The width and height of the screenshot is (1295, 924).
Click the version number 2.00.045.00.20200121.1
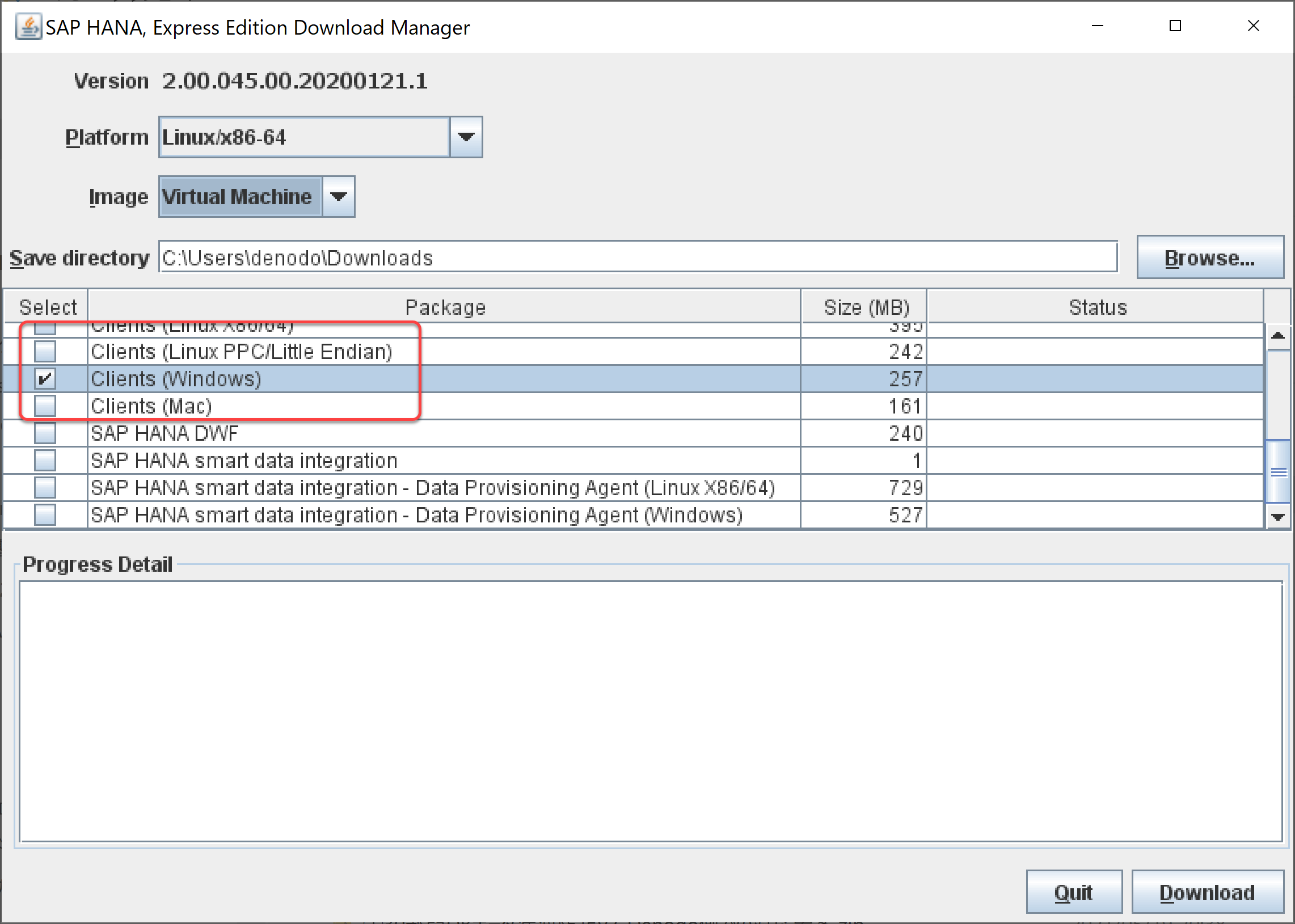coord(295,81)
